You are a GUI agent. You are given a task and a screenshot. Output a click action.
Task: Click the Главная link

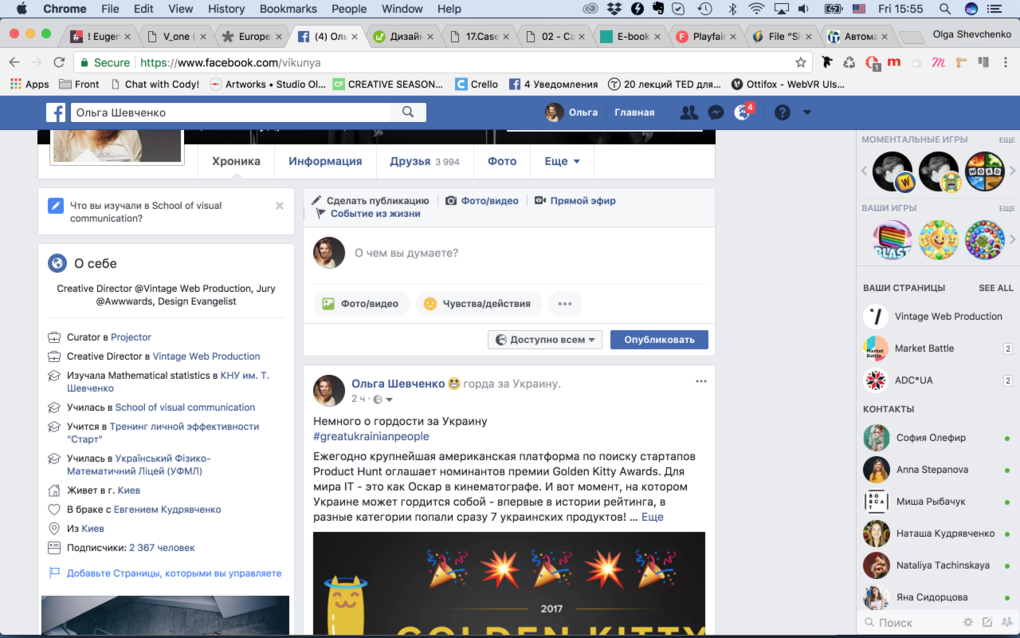coord(634,113)
